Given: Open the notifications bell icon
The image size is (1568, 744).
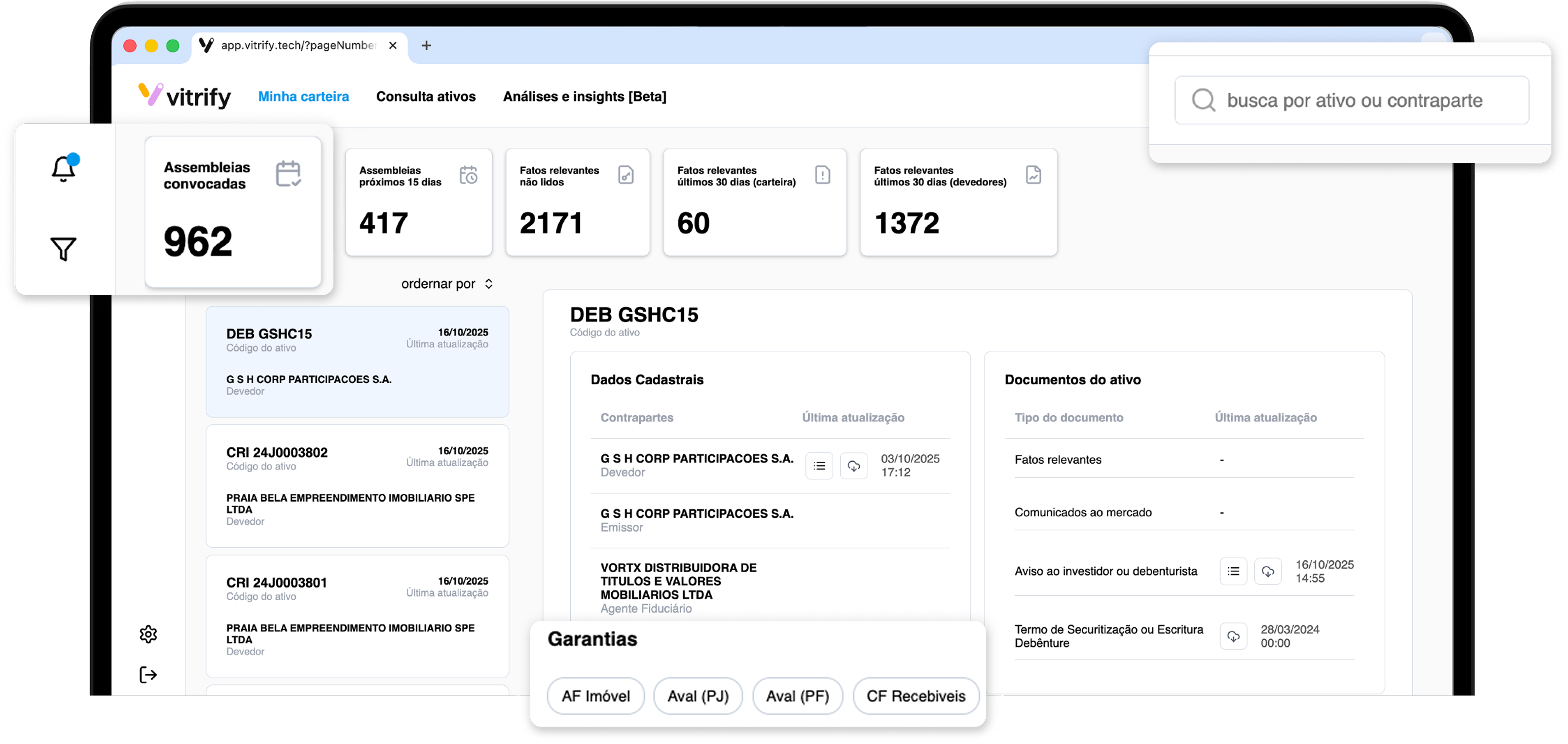Looking at the screenshot, I should click(63, 169).
